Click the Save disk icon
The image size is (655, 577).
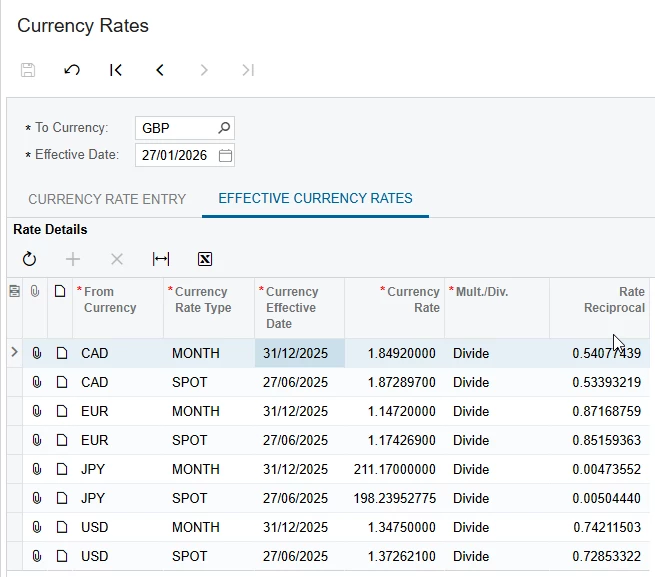28,70
